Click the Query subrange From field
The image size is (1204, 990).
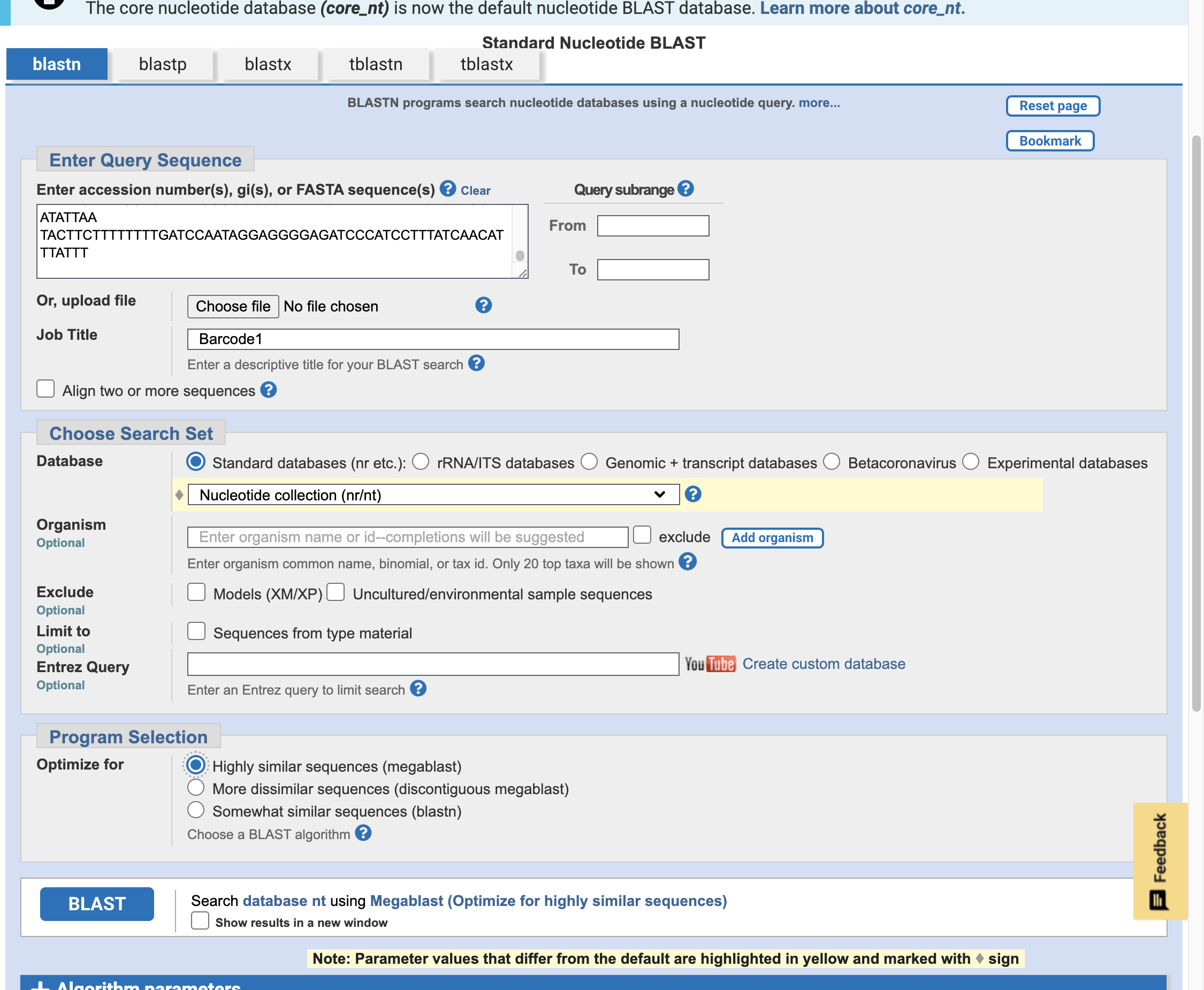tap(653, 226)
